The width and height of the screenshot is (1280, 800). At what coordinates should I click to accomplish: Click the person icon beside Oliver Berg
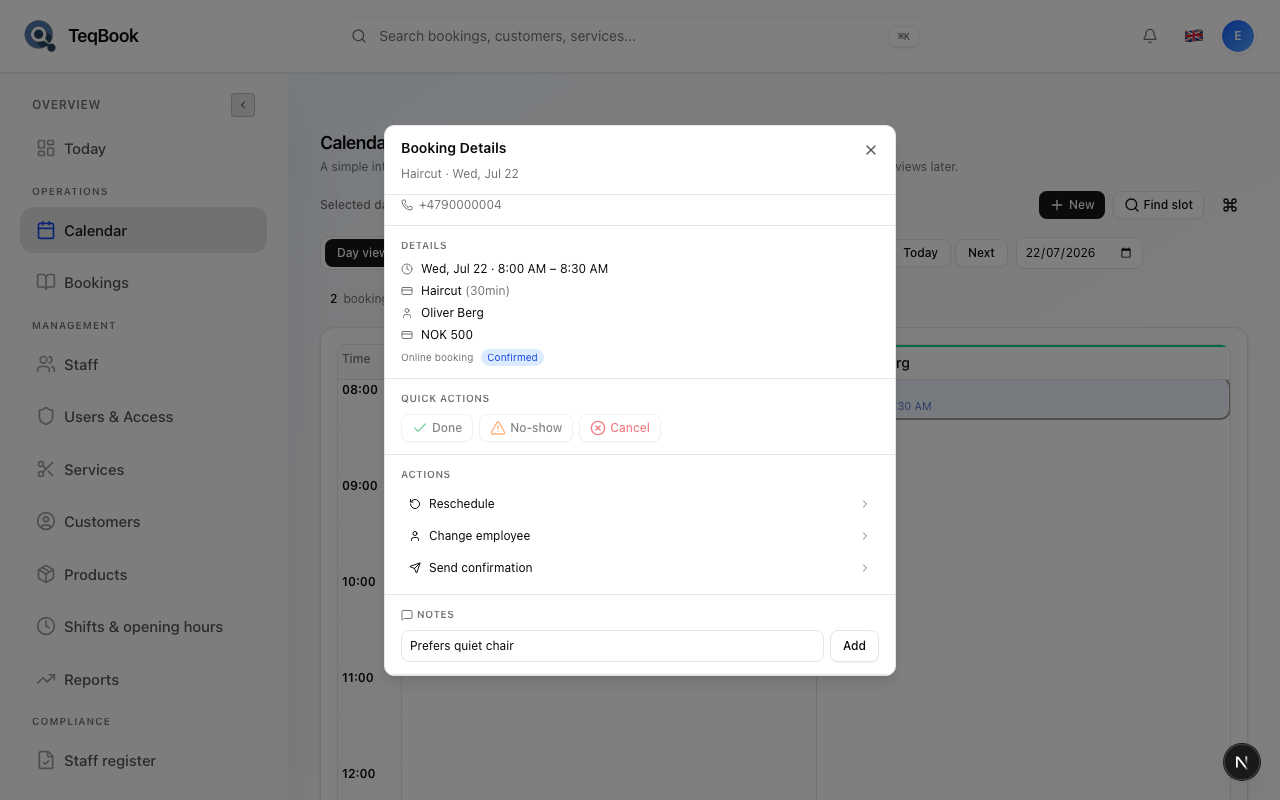[407, 313]
